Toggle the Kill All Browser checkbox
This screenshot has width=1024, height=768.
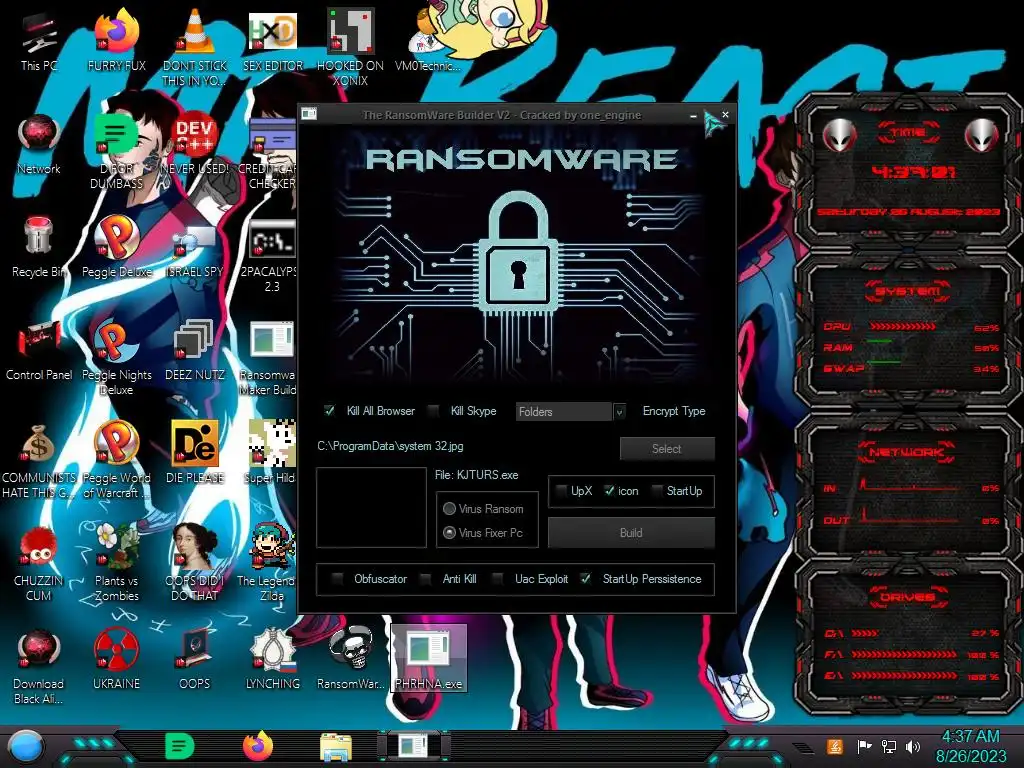(x=330, y=411)
